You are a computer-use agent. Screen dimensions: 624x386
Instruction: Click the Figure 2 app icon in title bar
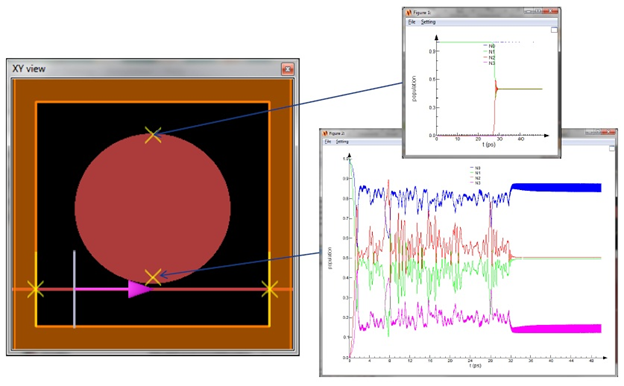pyautogui.click(x=324, y=133)
